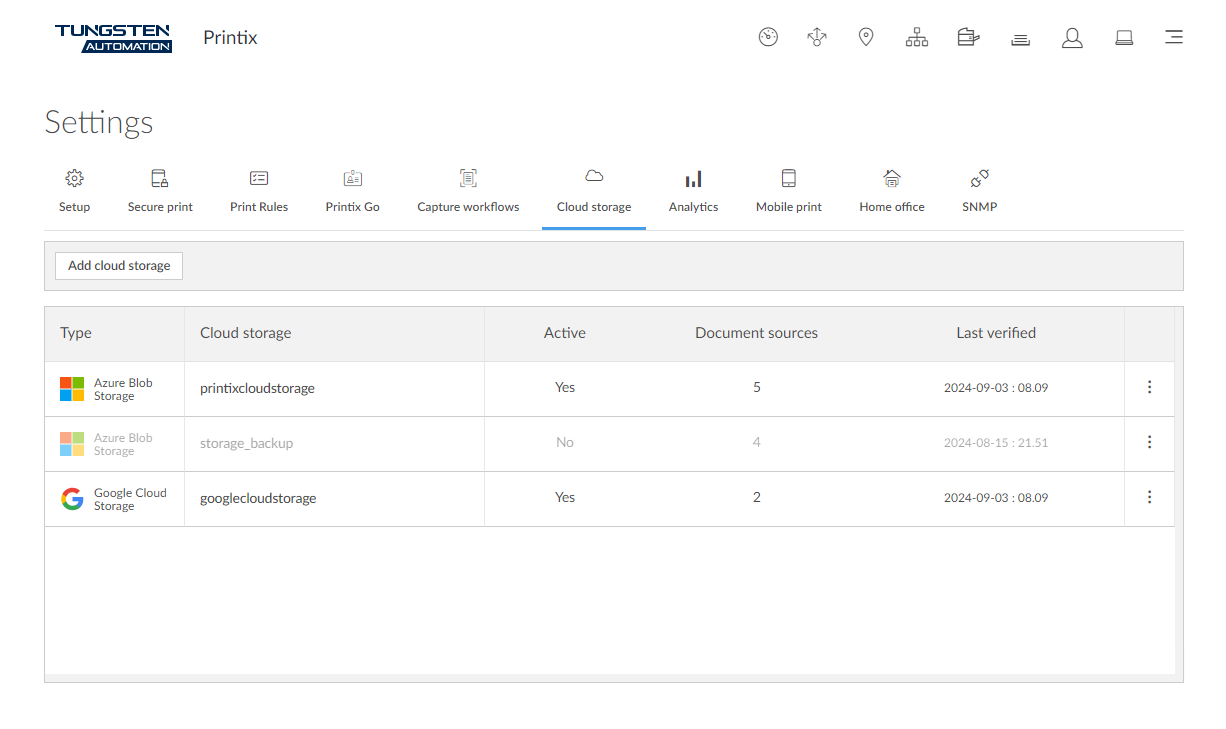Switch to the Analytics tab
Image resolution: width=1226 pixels, height=729 pixels.
693,191
